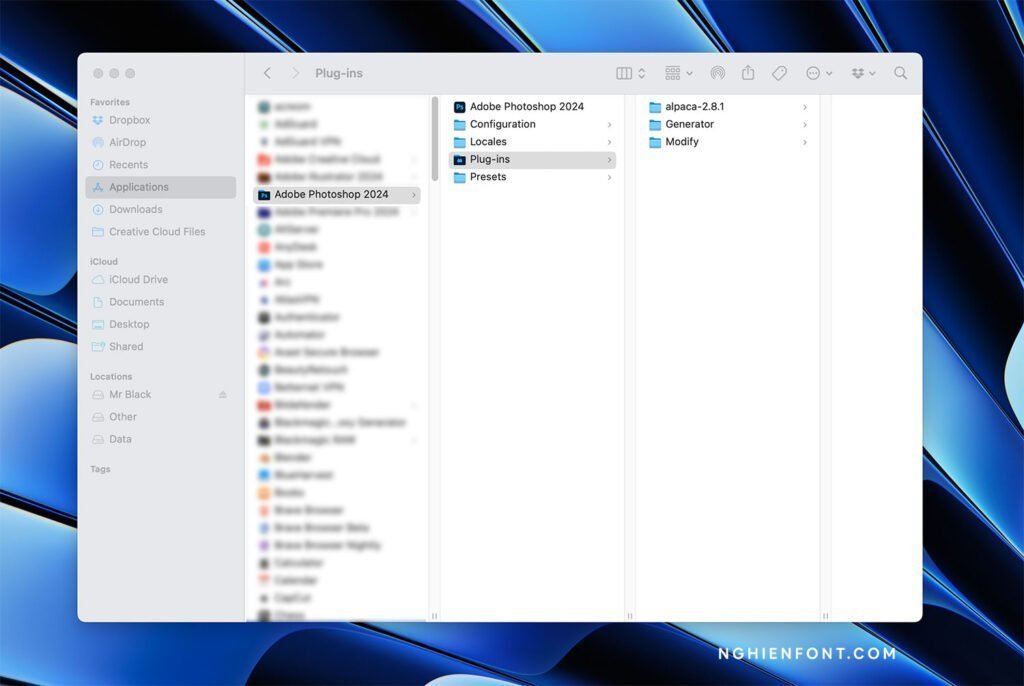Click the Finder back navigation arrow
1024x686 pixels.
[x=267, y=73]
